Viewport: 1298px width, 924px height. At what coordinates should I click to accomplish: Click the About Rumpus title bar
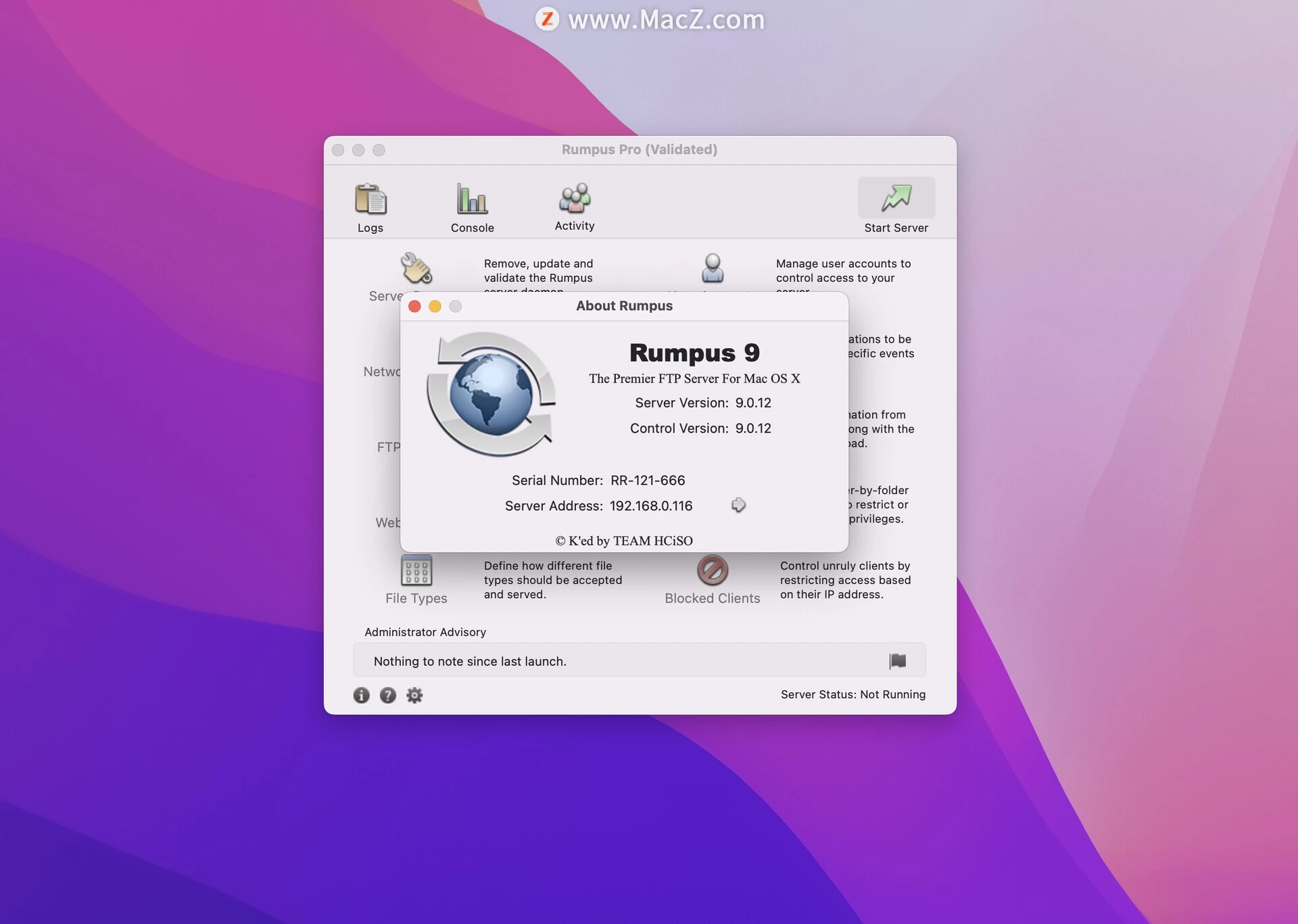624,306
